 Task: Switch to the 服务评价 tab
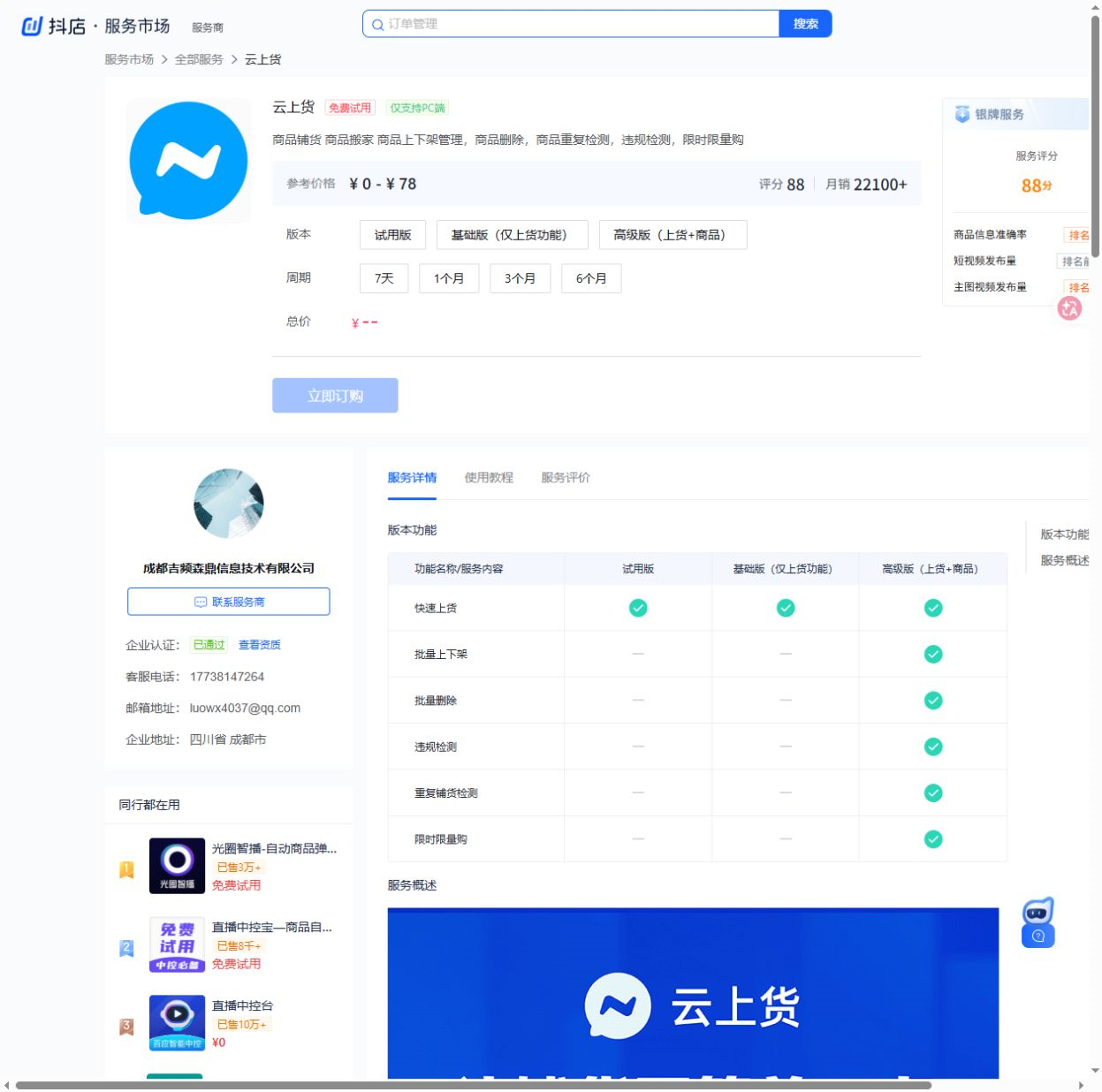point(566,478)
